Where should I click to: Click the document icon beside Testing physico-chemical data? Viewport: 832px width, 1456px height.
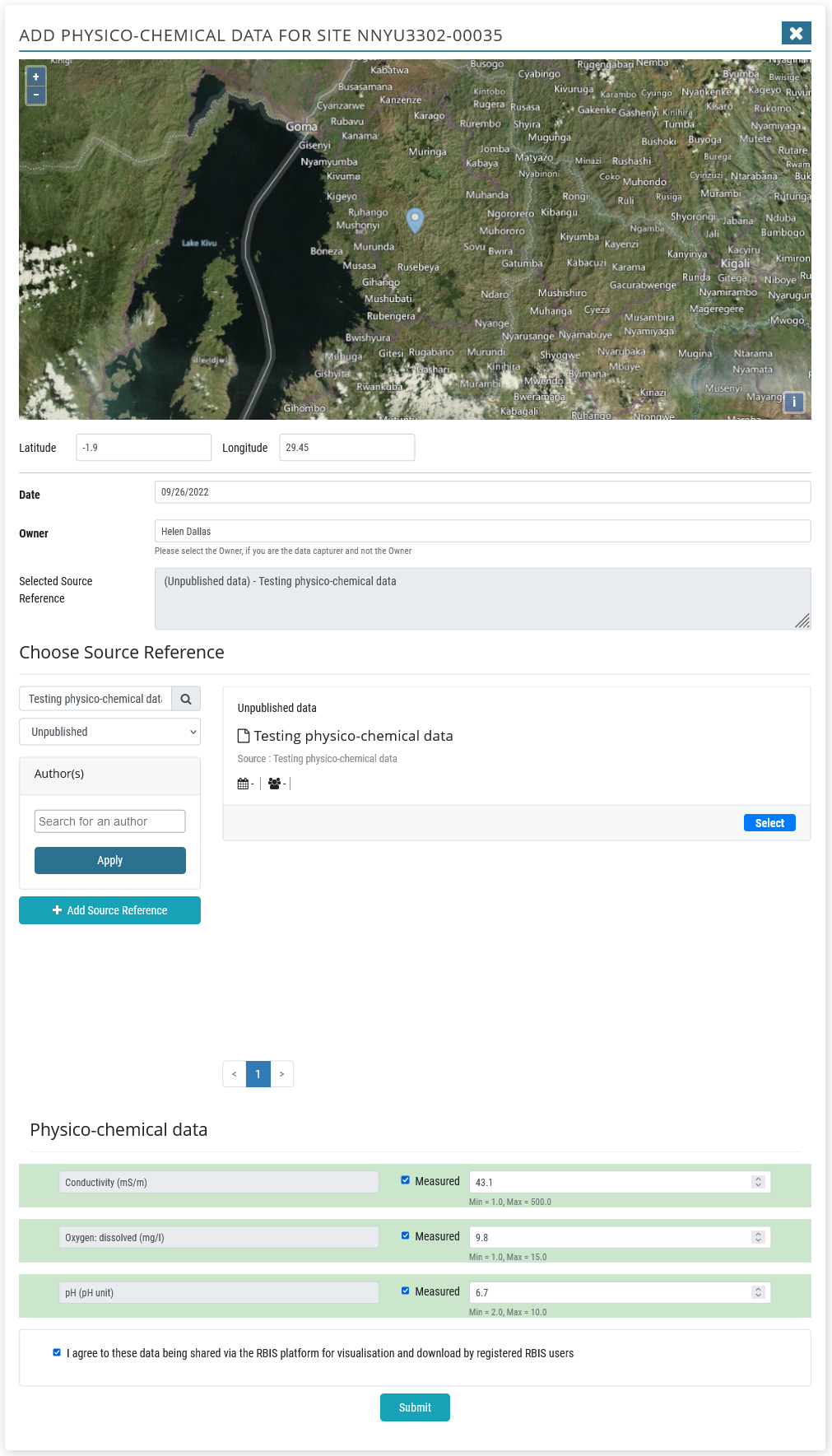pyautogui.click(x=244, y=736)
